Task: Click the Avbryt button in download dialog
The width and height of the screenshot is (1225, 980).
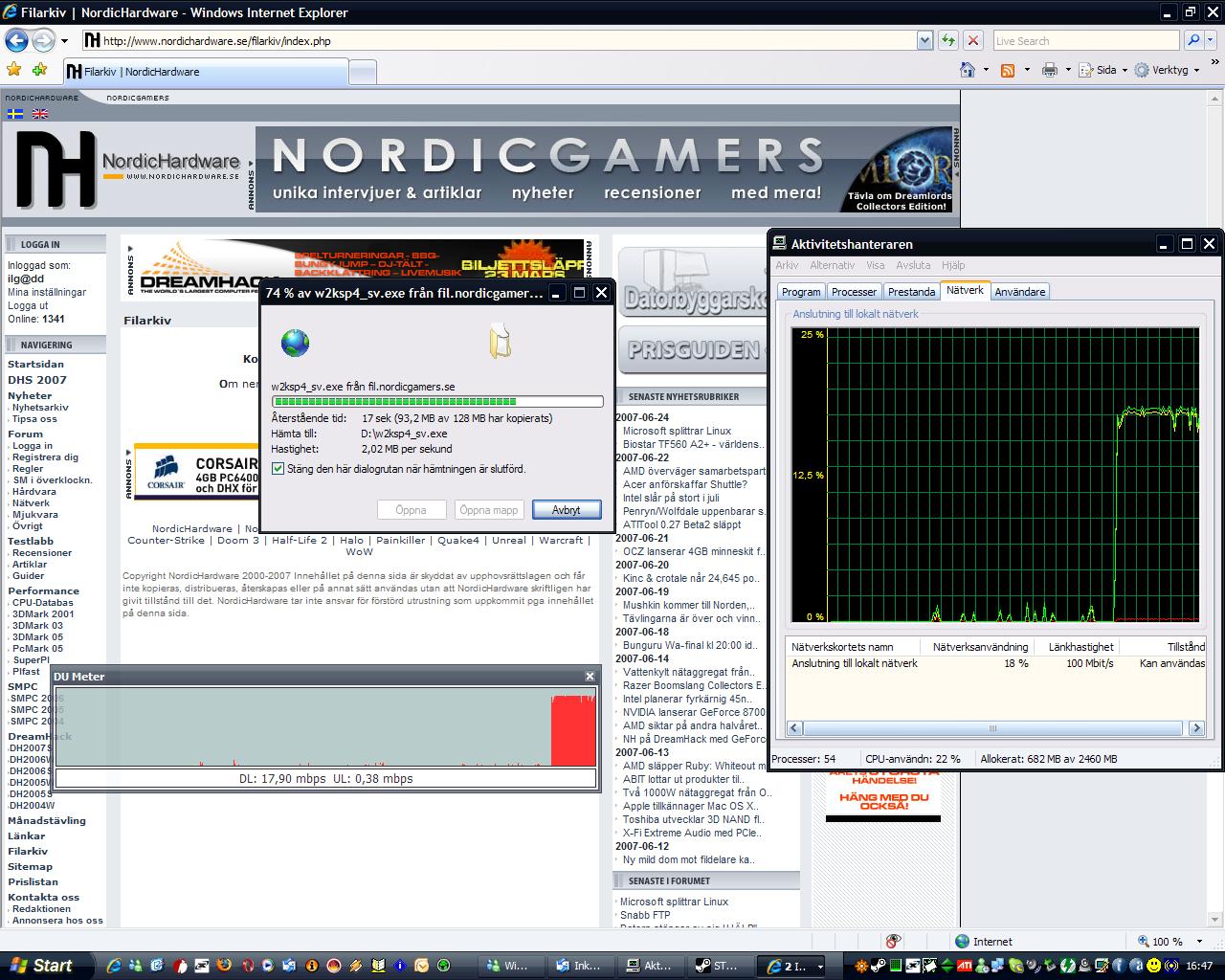Action: 566,510
